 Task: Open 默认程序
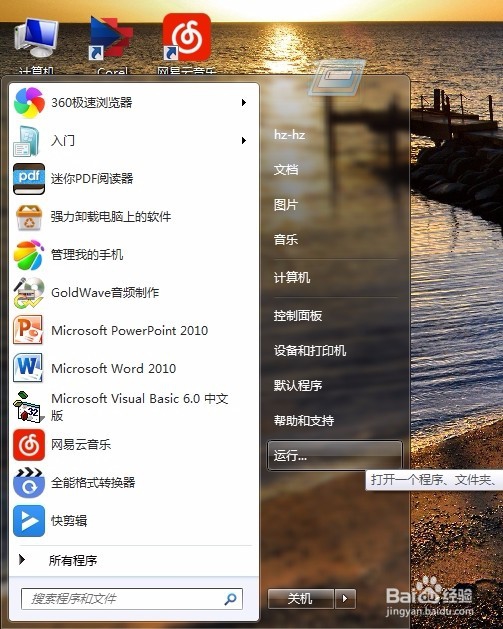[298, 385]
